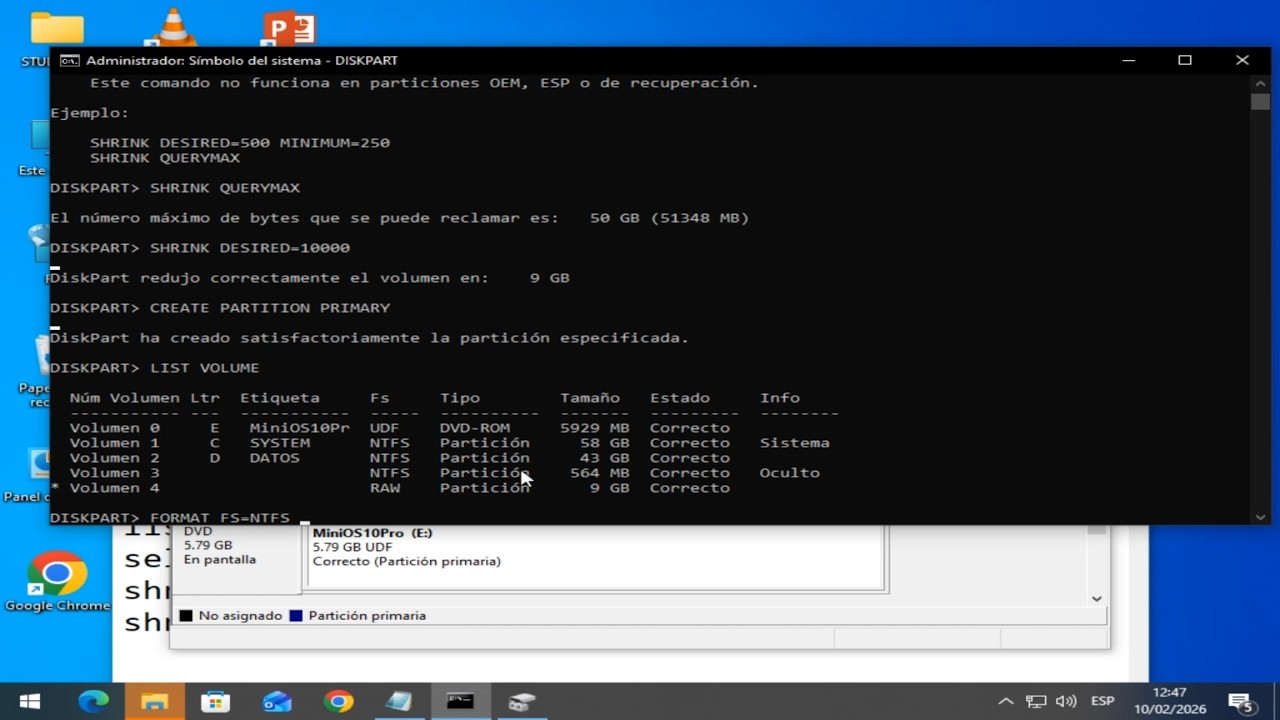The width and height of the screenshot is (1280, 720).
Task: Change the ESP input language
Action: pos(1102,702)
